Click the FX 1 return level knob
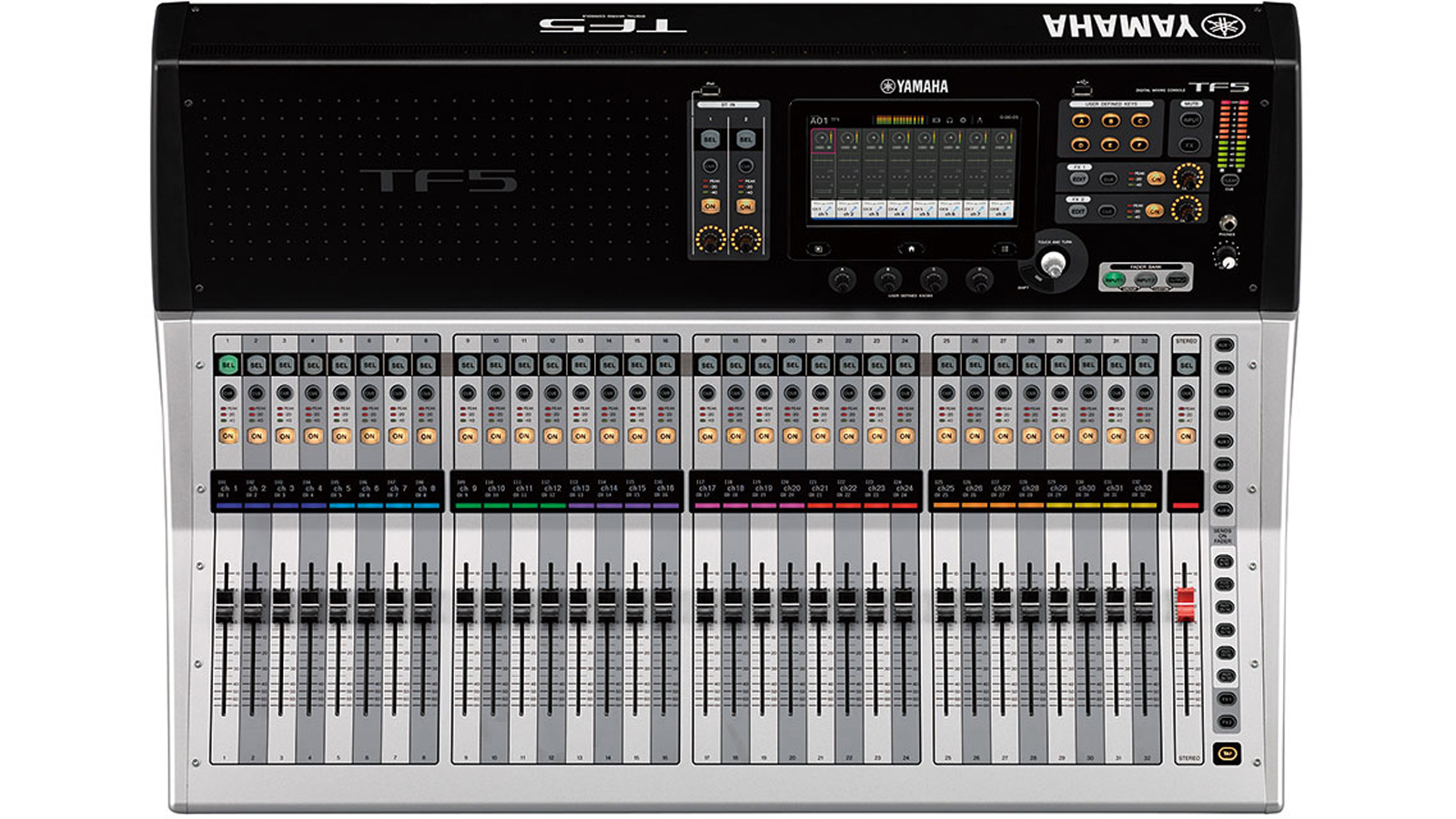 [1188, 177]
